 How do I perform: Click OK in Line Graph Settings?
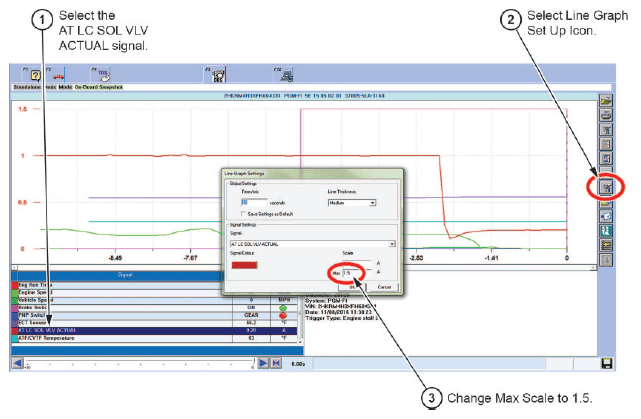(x=352, y=287)
